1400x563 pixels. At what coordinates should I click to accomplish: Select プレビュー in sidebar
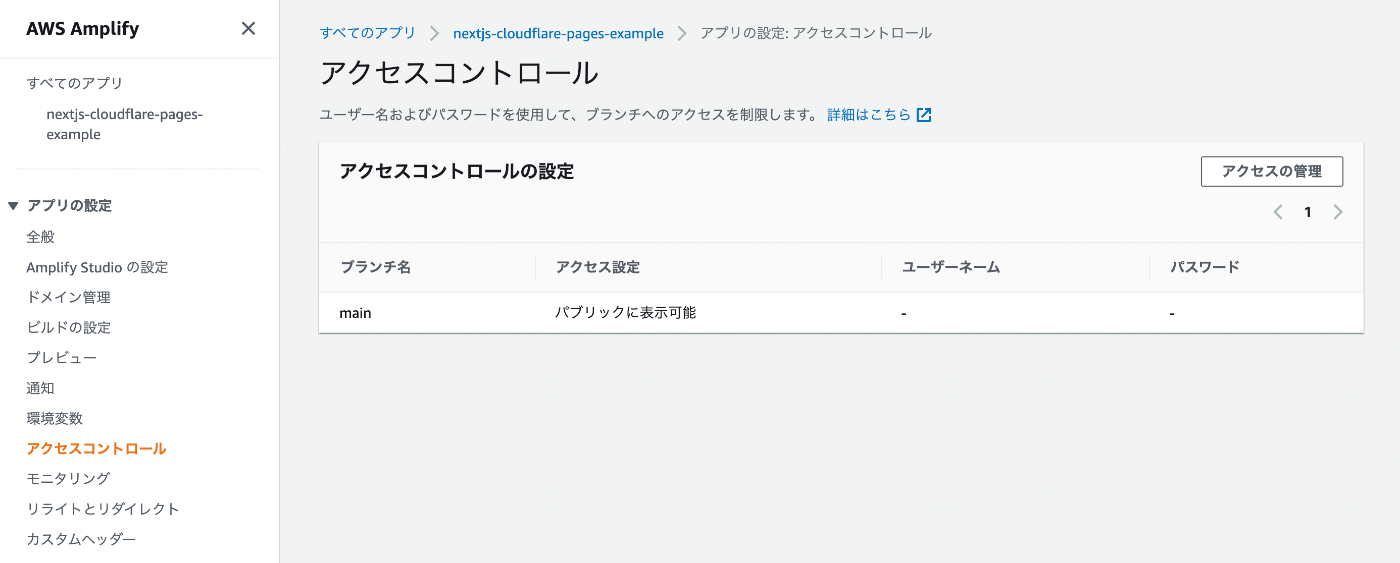tap(62, 357)
